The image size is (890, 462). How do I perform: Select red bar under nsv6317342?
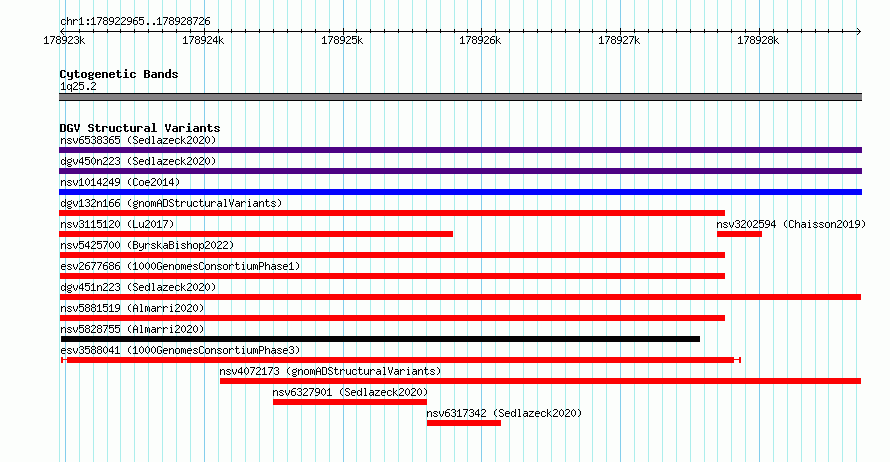[464, 423]
